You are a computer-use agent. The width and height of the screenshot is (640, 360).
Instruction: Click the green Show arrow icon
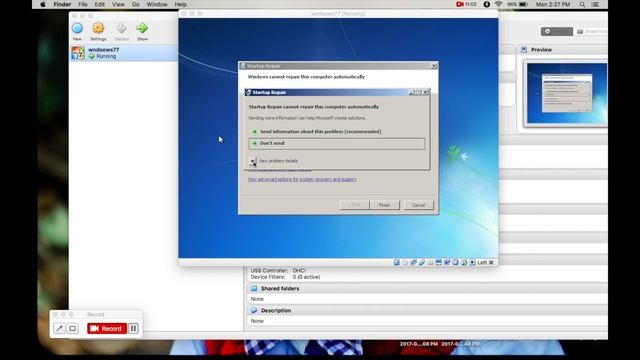click(142, 28)
